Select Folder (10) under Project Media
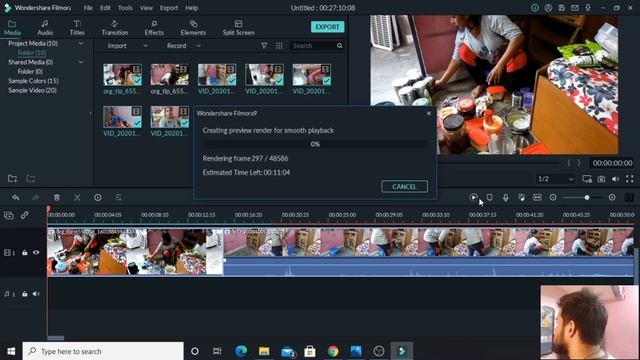The height and width of the screenshot is (360, 640). click(31, 53)
